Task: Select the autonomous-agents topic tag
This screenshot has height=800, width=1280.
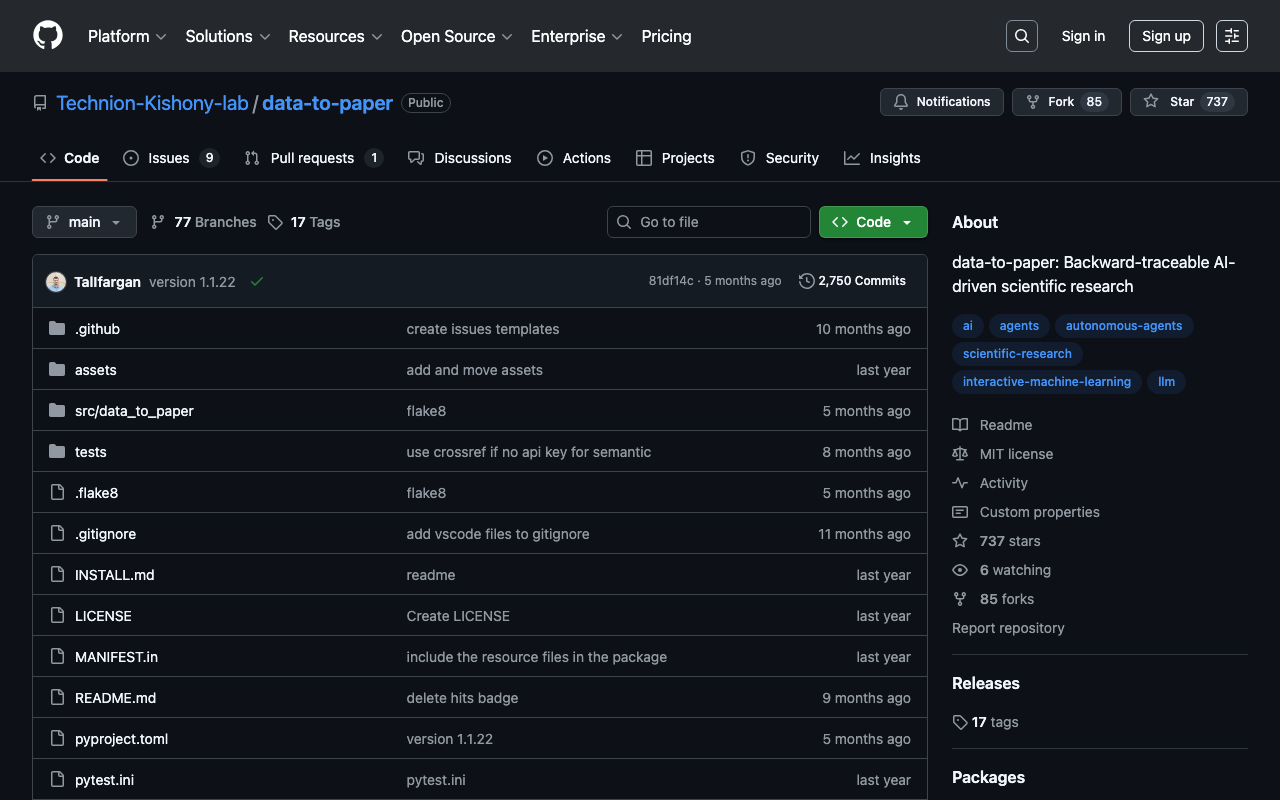Action: (x=1123, y=326)
